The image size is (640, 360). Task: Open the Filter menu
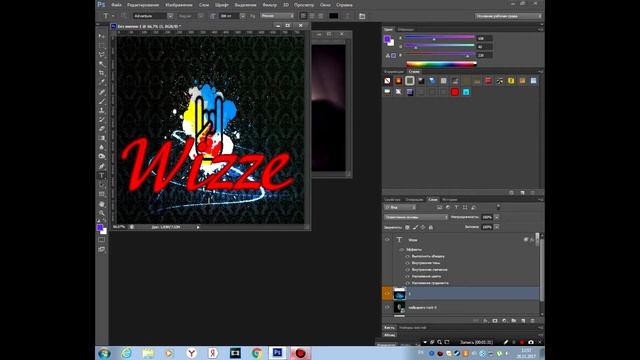(x=269, y=5)
